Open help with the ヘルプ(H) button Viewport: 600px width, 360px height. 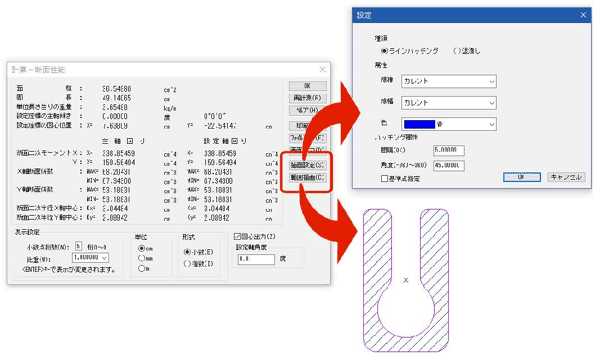pos(307,110)
